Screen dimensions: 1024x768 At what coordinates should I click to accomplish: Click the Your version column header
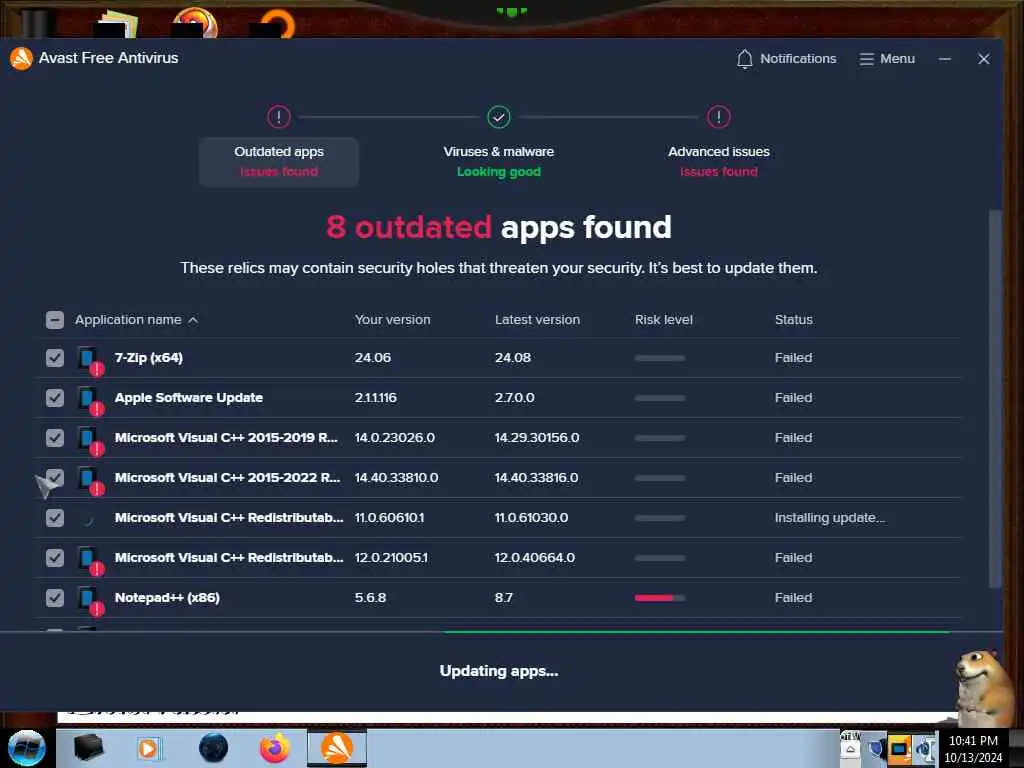392,319
